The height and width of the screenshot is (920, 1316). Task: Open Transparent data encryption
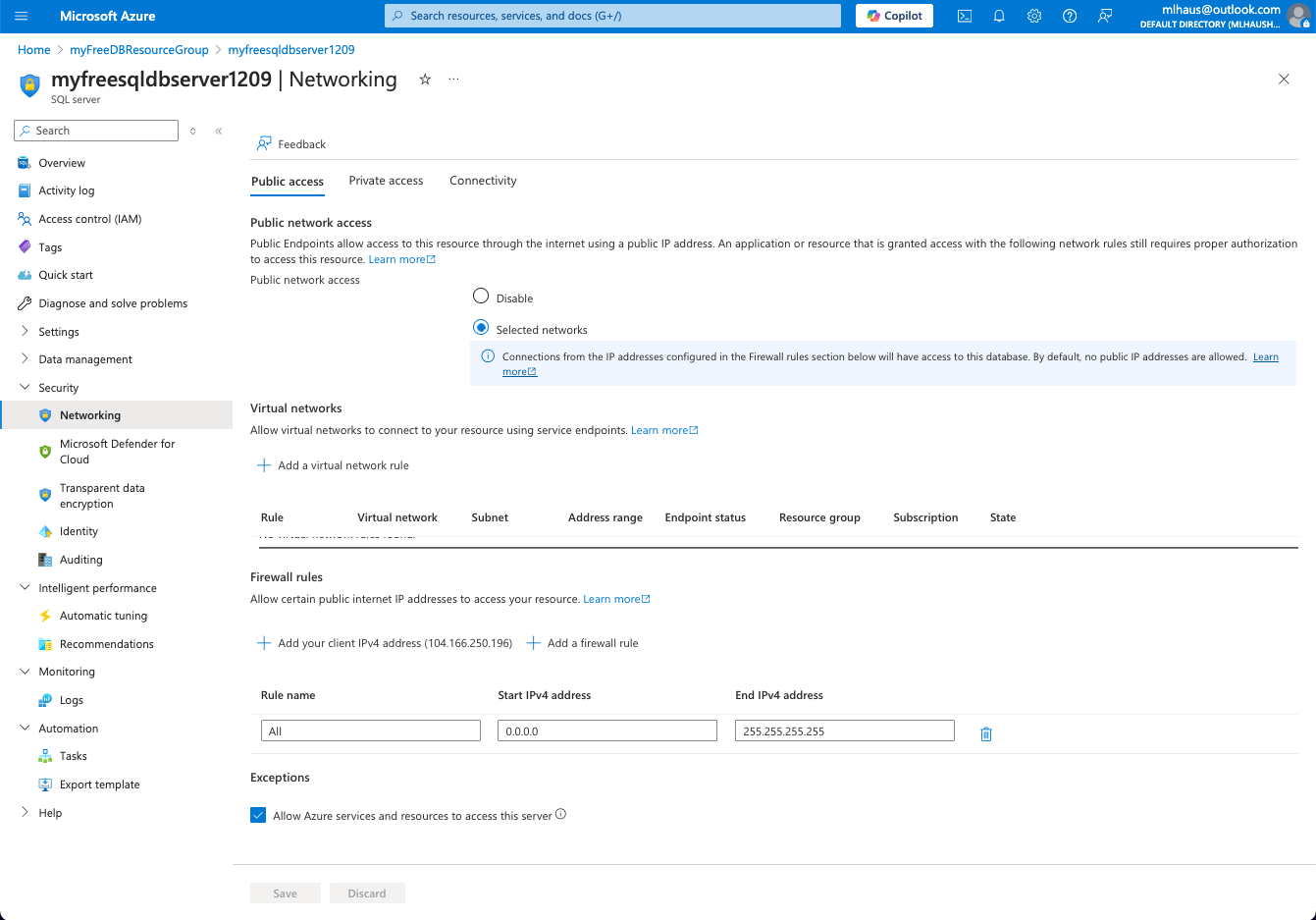pos(102,496)
